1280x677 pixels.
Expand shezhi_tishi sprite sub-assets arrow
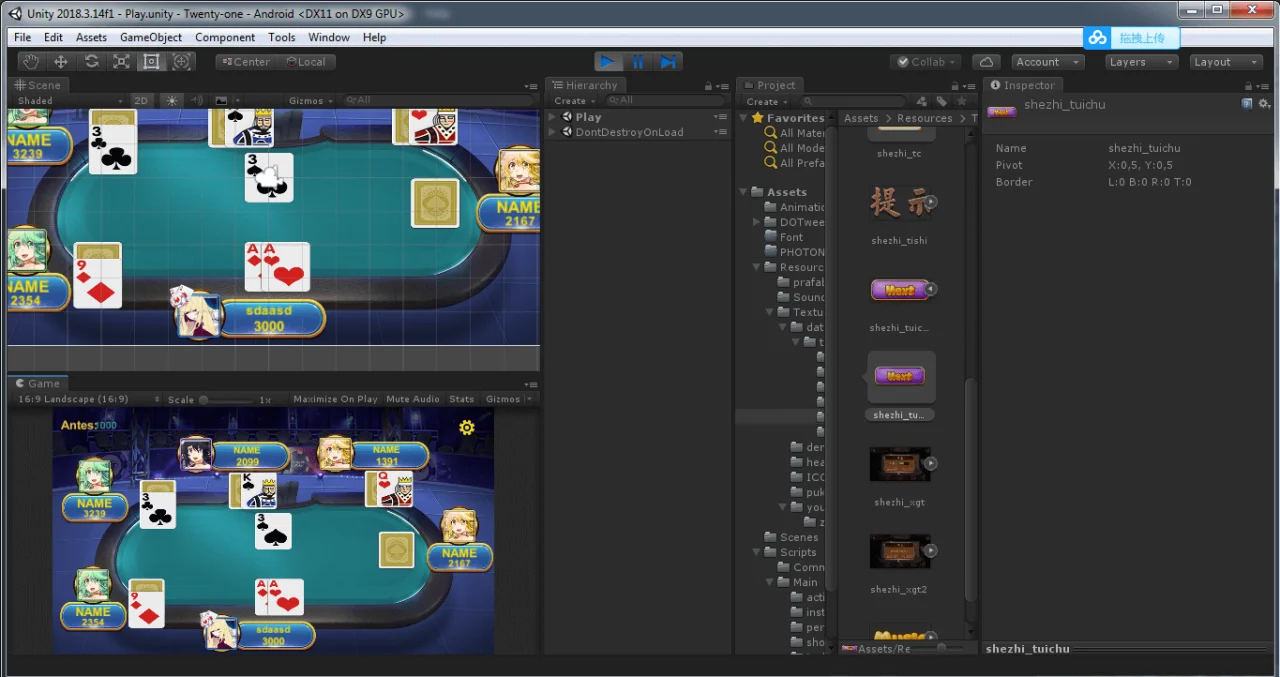pyautogui.click(x=931, y=202)
